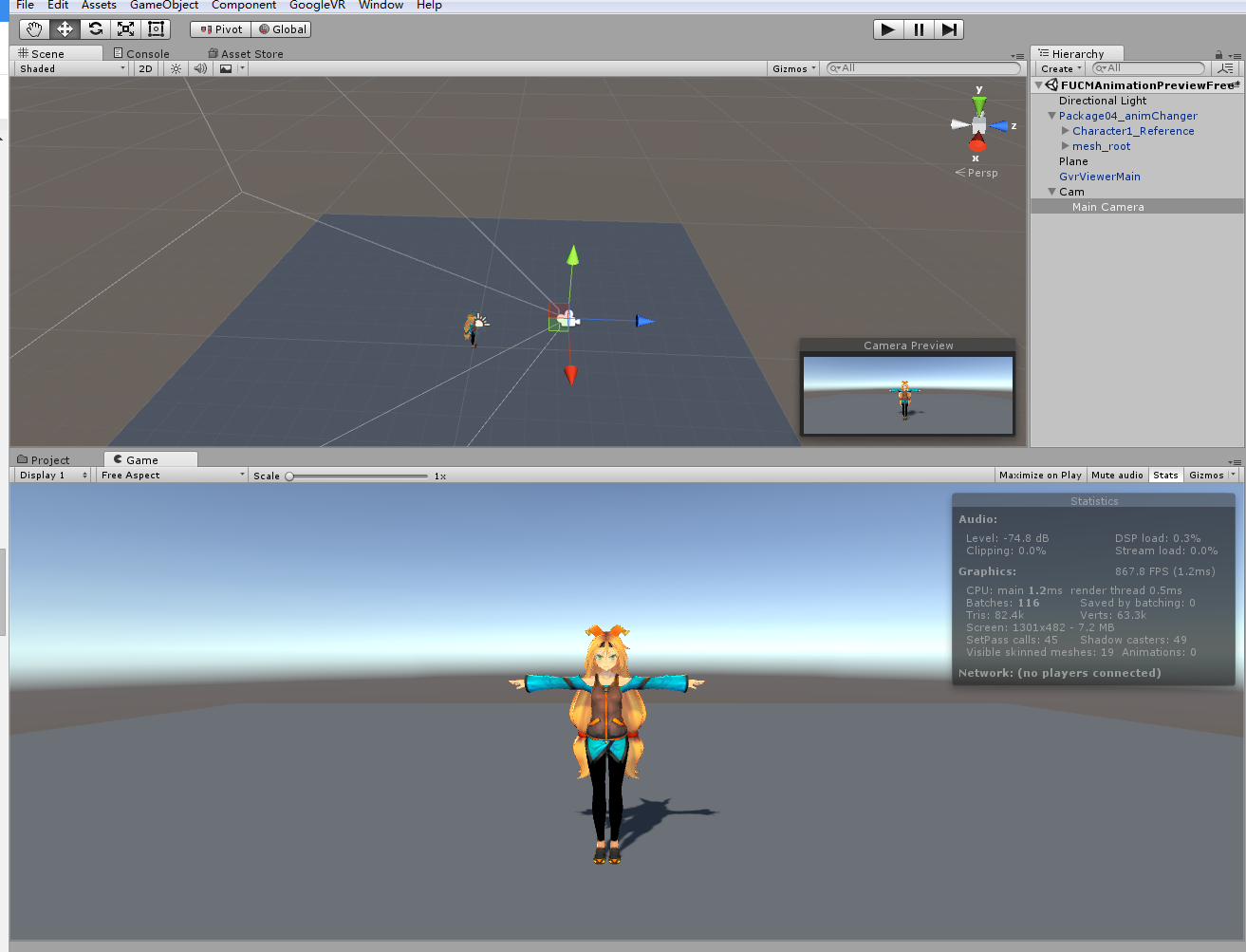1246x952 pixels.
Task: Select the Move tool
Action: coord(65,29)
